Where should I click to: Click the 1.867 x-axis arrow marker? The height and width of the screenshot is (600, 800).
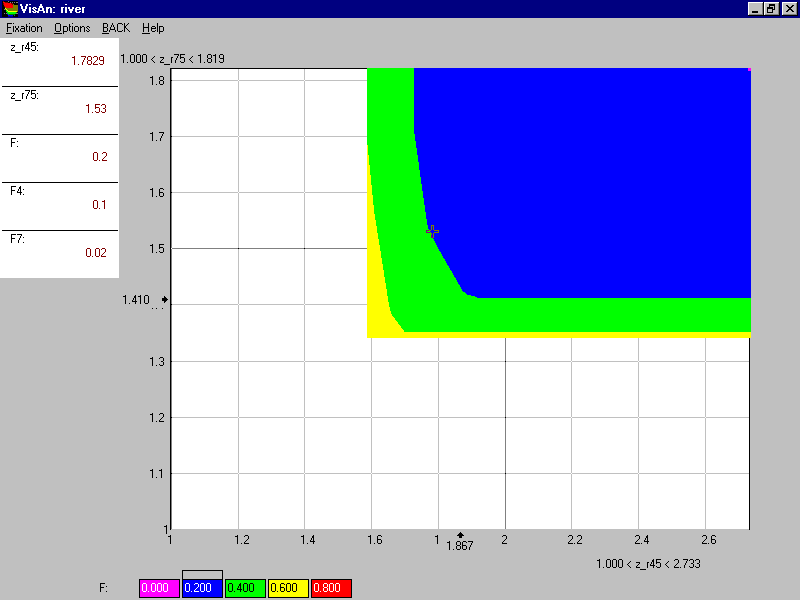460,535
